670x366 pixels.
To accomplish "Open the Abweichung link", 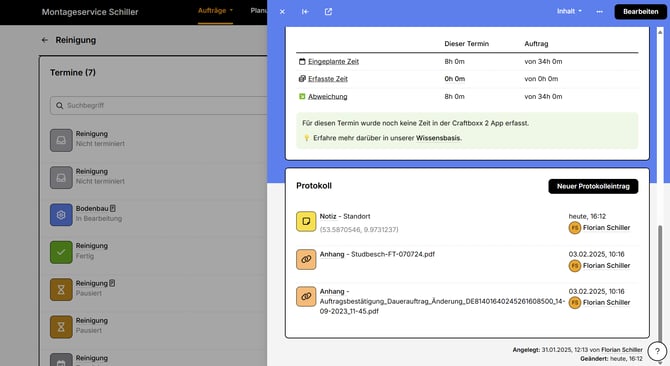I will [x=327, y=97].
